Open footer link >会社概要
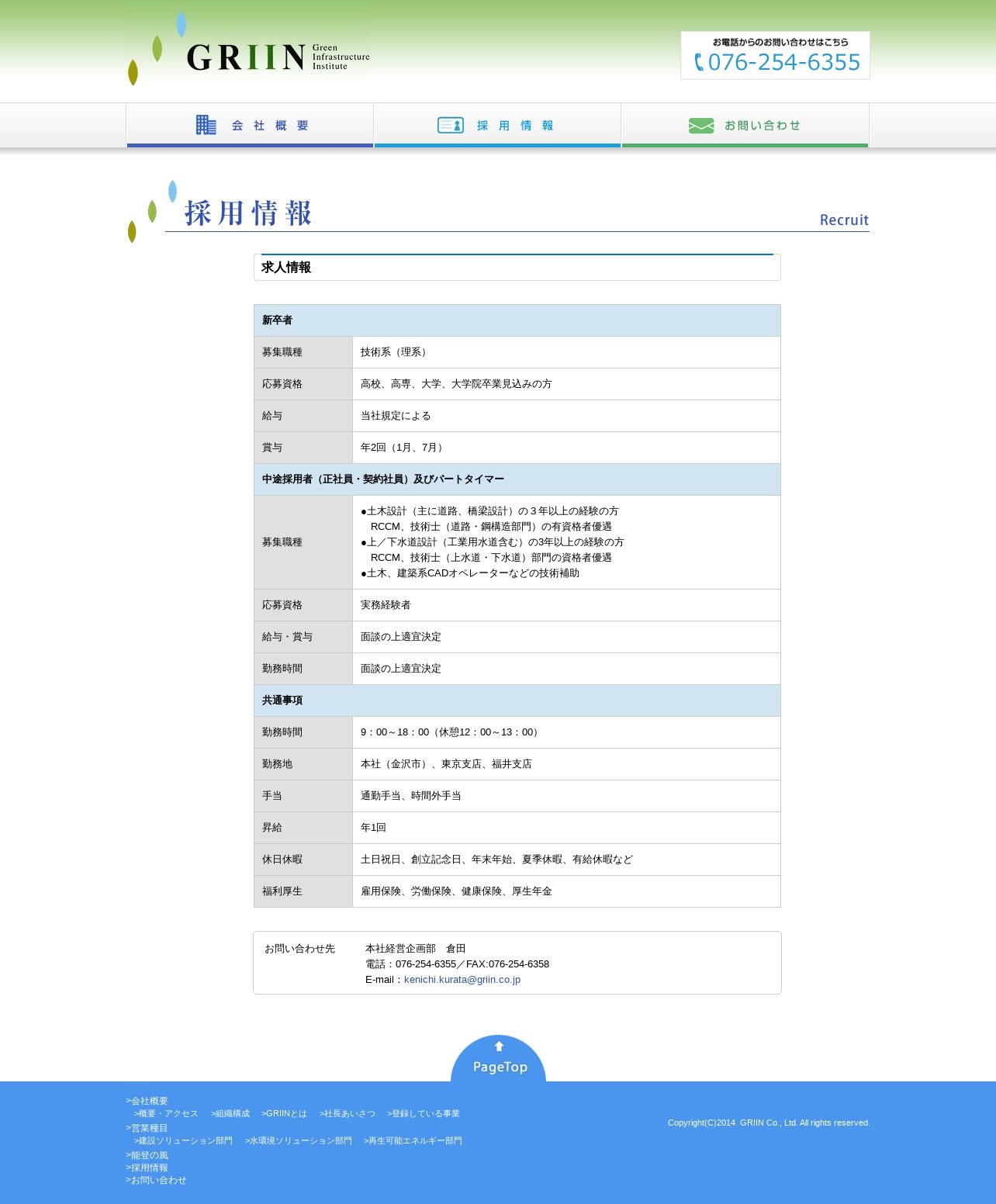 pyautogui.click(x=147, y=1101)
